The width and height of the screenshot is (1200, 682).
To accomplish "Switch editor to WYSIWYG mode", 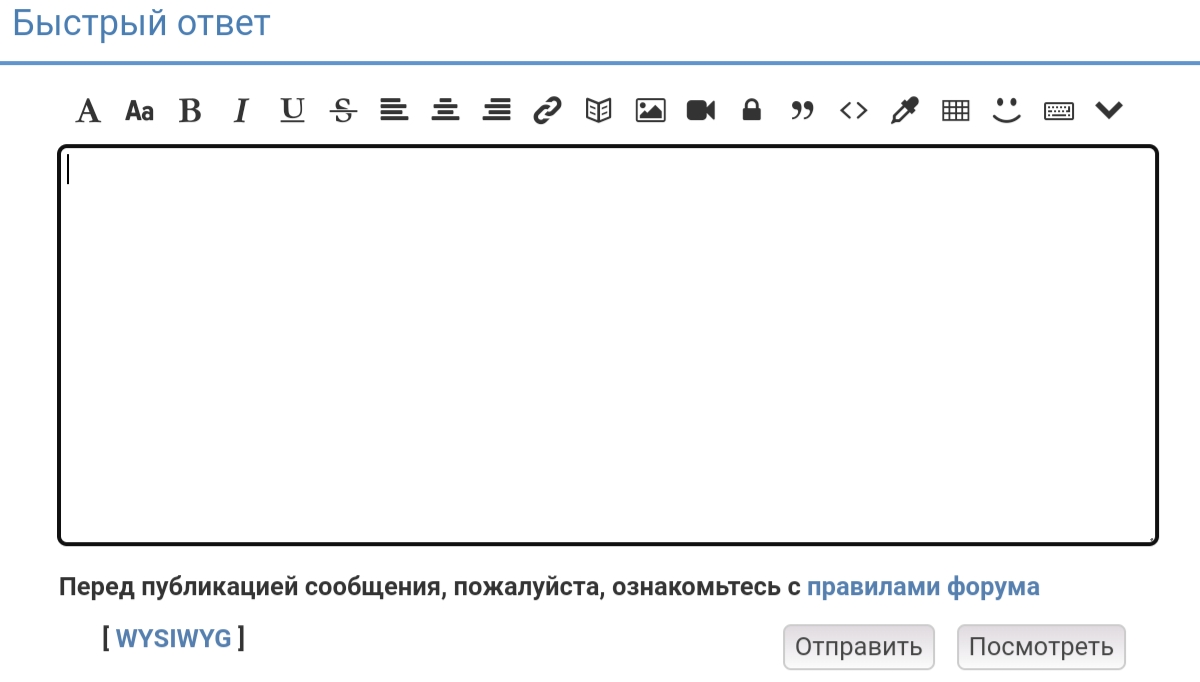I will [174, 638].
